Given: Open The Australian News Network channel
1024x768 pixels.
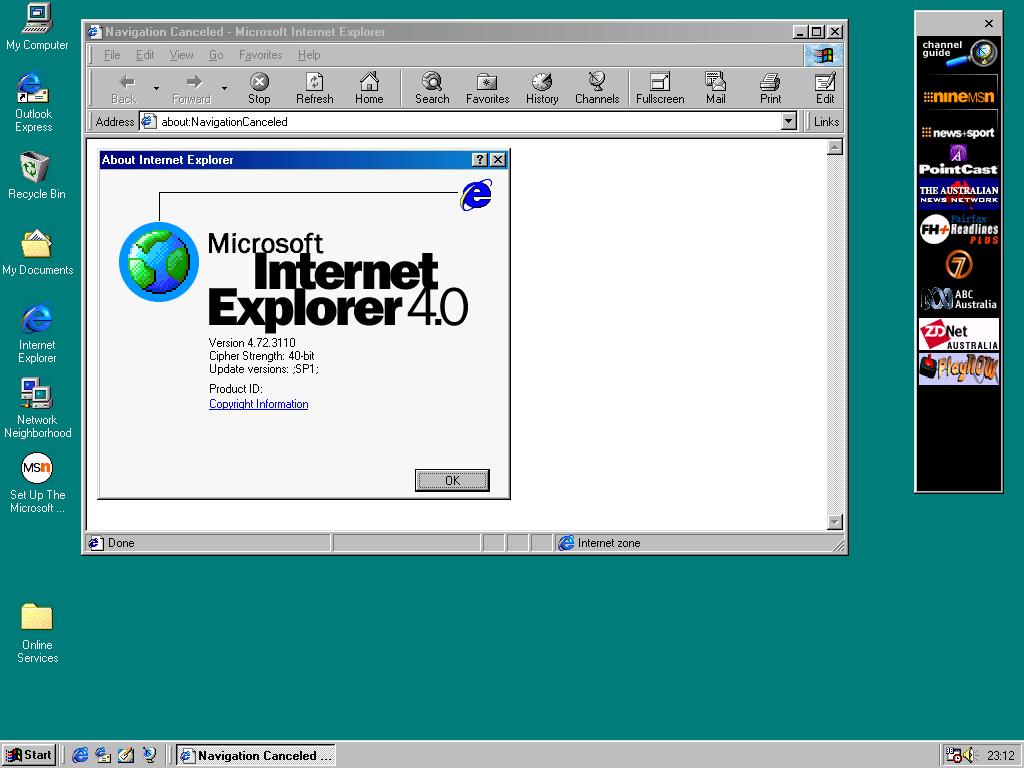Looking at the screenshot, I should pyautogui.click(x=959, y=194).
